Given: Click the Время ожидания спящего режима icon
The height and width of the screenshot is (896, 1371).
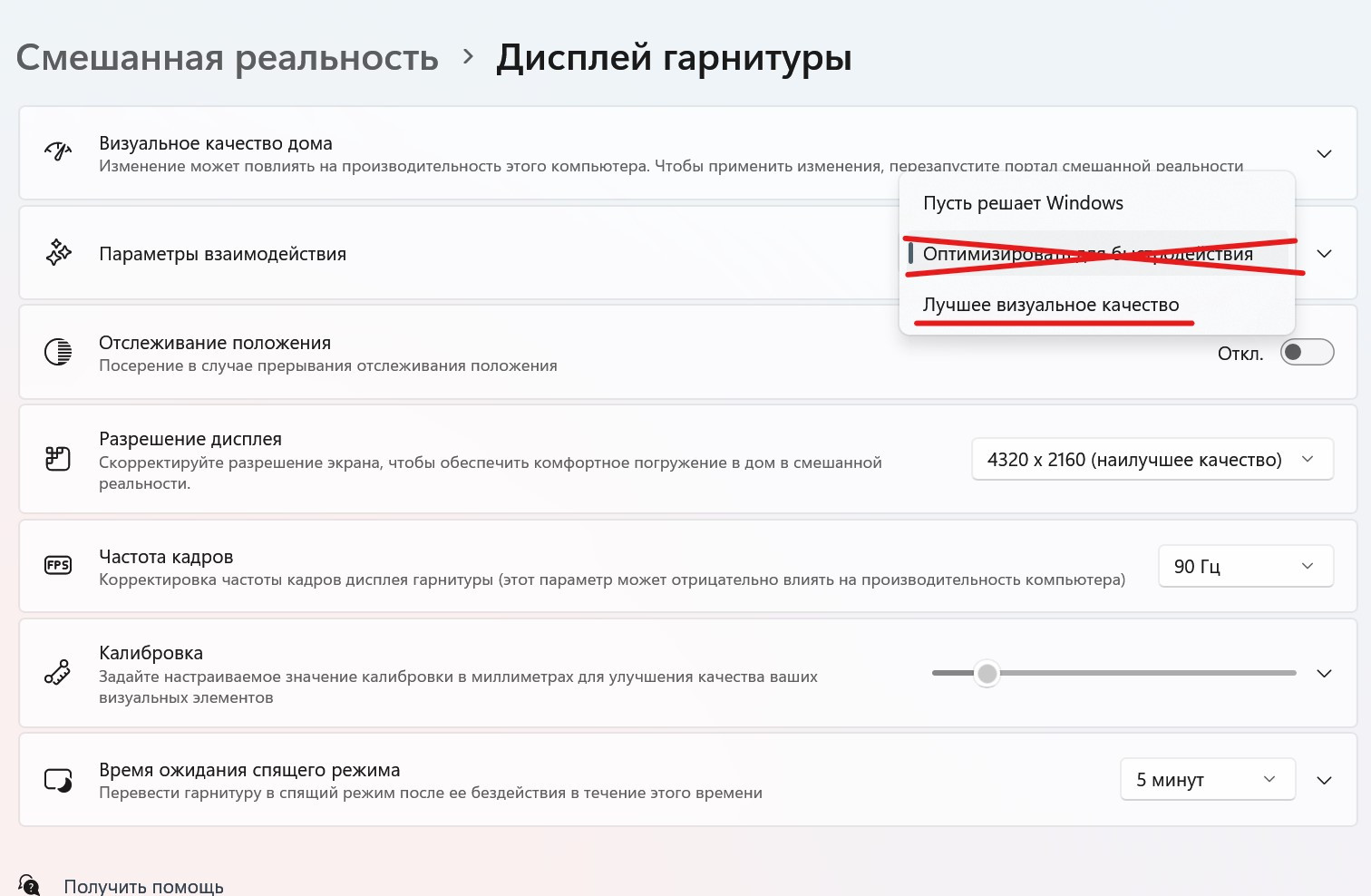Looking at the screenshot, I should pos(58,780).
